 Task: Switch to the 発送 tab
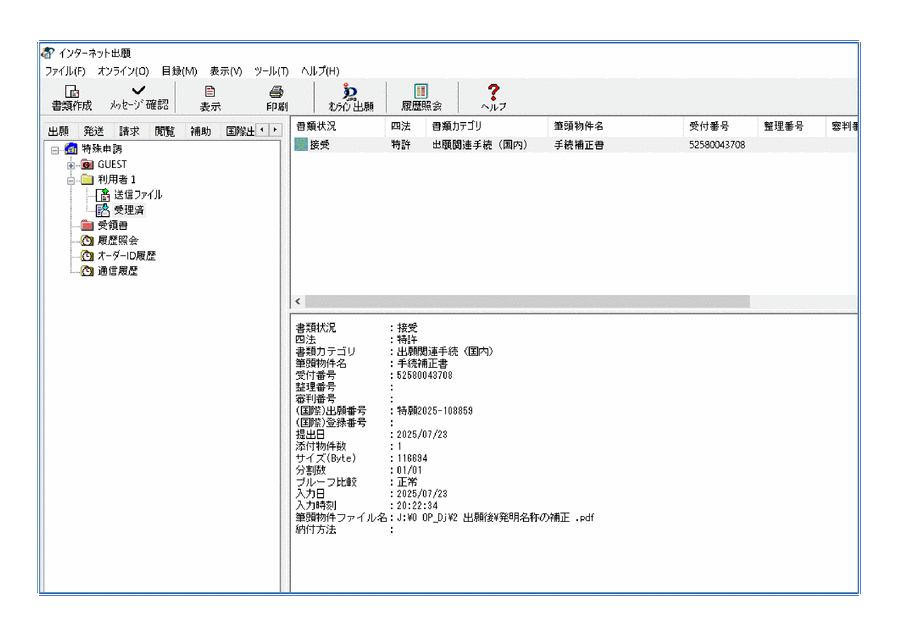[x=93, y=131]
